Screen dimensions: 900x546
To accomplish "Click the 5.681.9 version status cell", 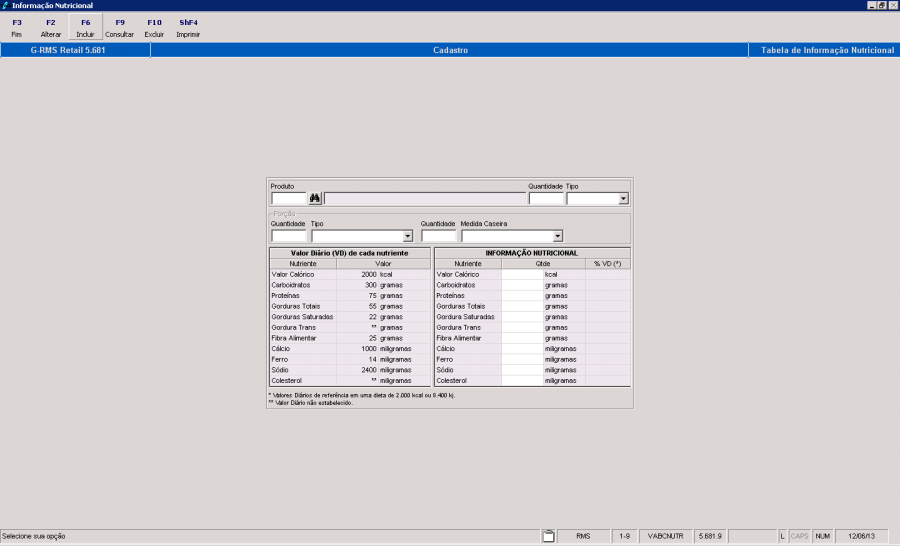I will pos(710,536).
